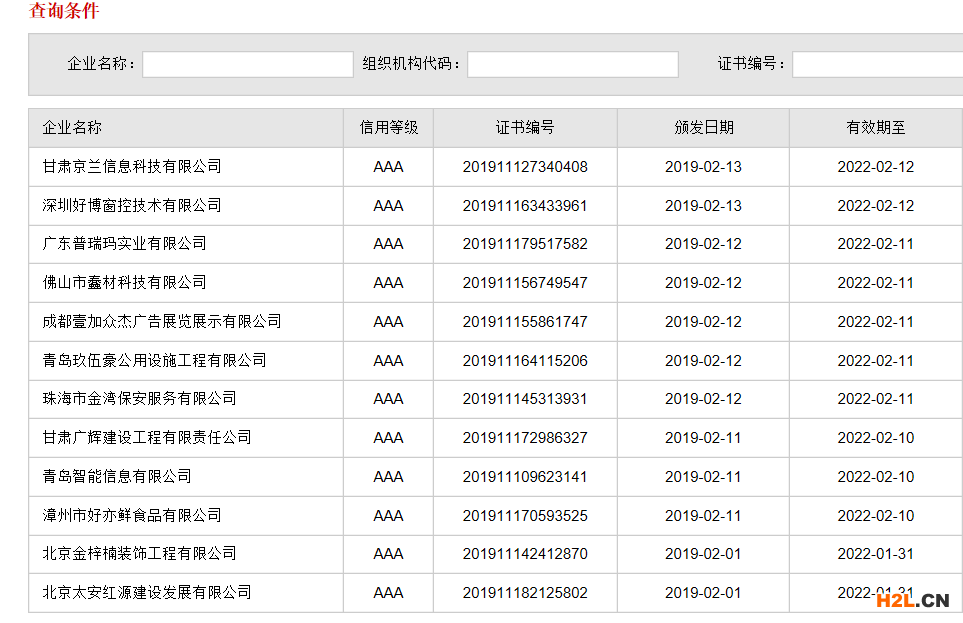The height and width of the screenshot is (623, 963).
Task: Click certificate number 201911109623141
Action: click(525, 477)
